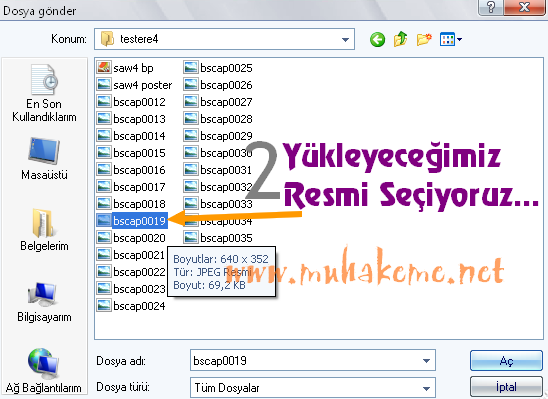Screen dimensions: 548x399
Task: Select image file bscap0018
Action: pyautogui.click(x=131, y=204)
